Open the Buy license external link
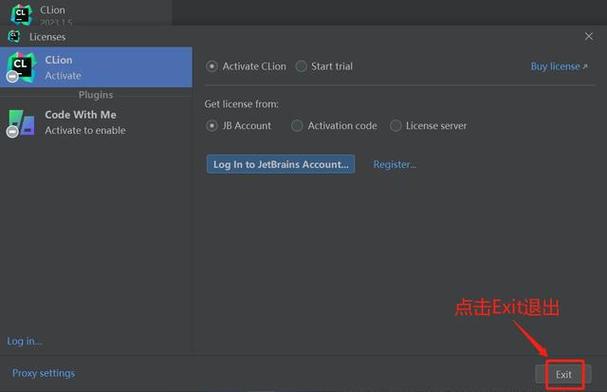This screenshot has width=607, height=392. 559,67
